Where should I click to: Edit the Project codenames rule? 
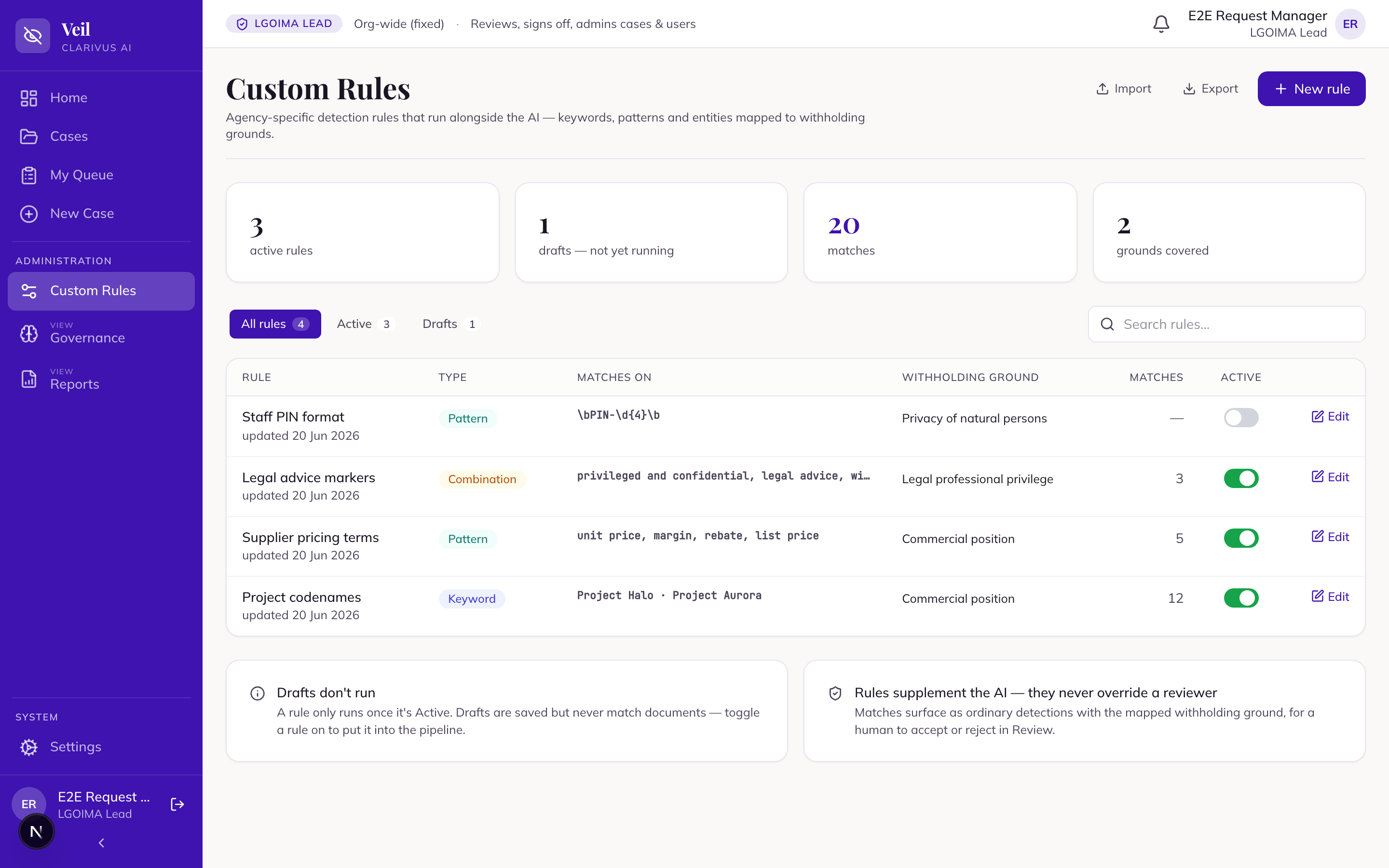point(1330,597)
